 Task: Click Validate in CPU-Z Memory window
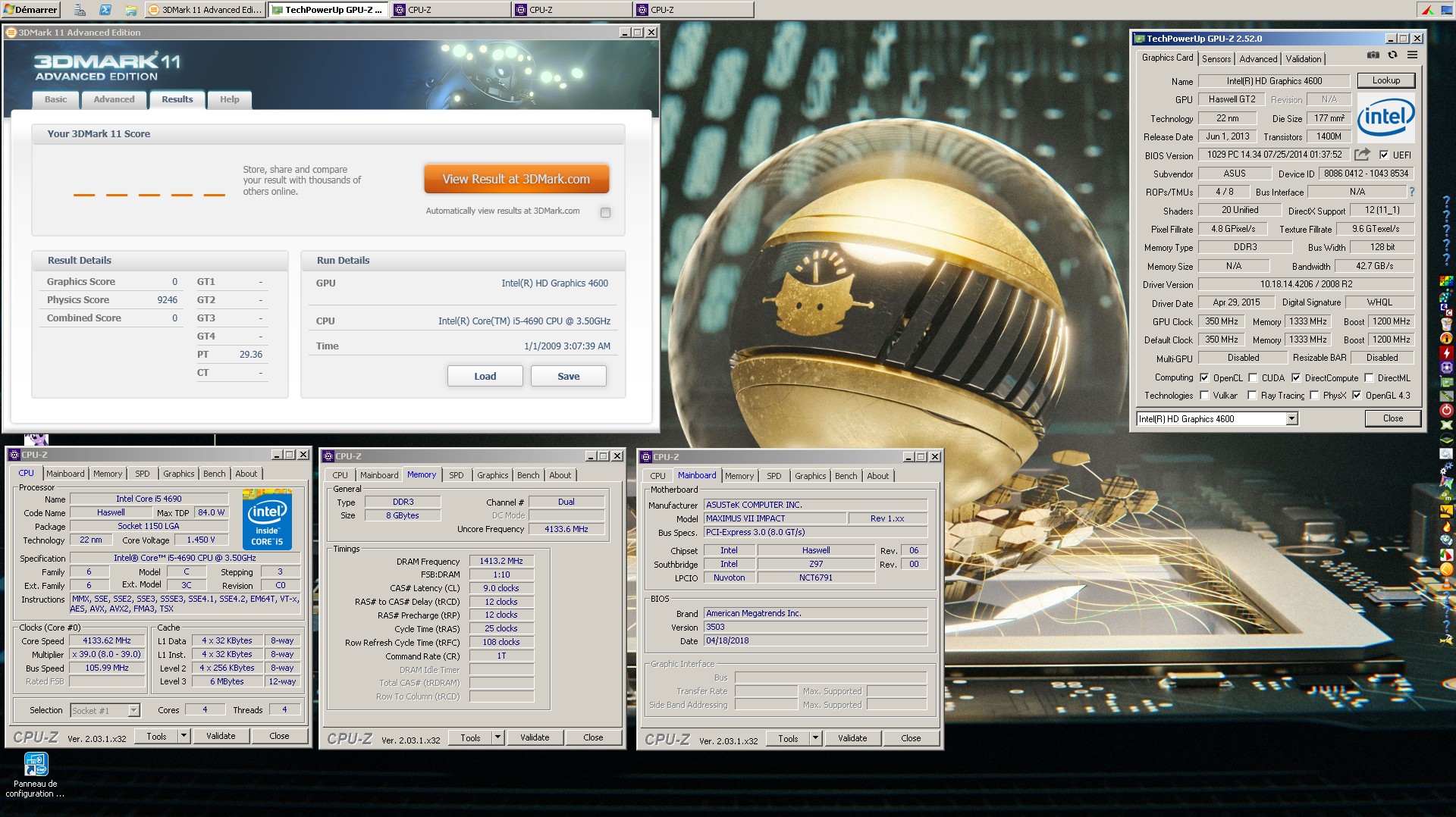click(x=535, y=737)
